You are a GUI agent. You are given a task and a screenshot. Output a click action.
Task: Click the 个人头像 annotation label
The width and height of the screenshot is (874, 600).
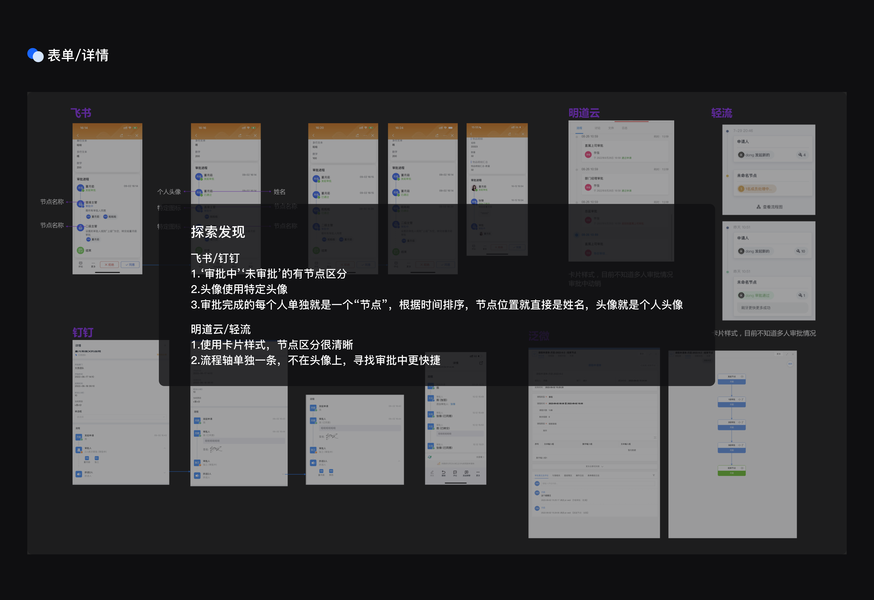(169, 192)
